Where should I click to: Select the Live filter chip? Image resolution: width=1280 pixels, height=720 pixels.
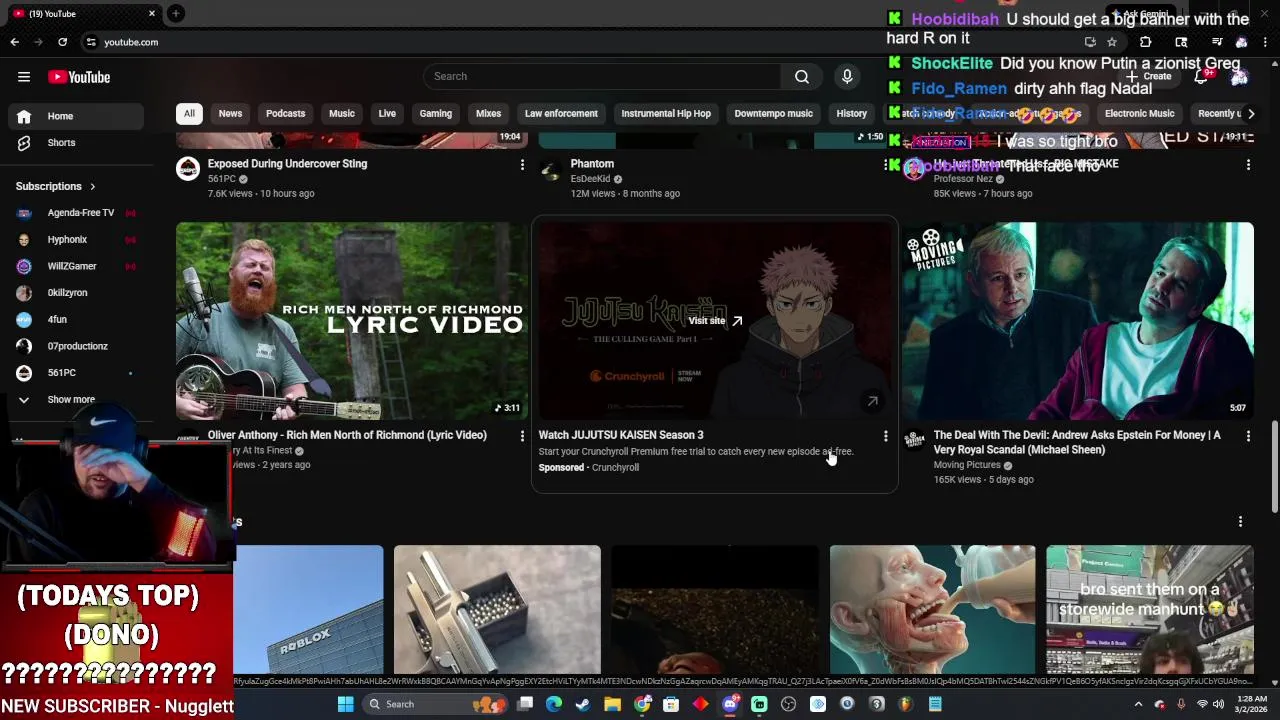(387, 114)
